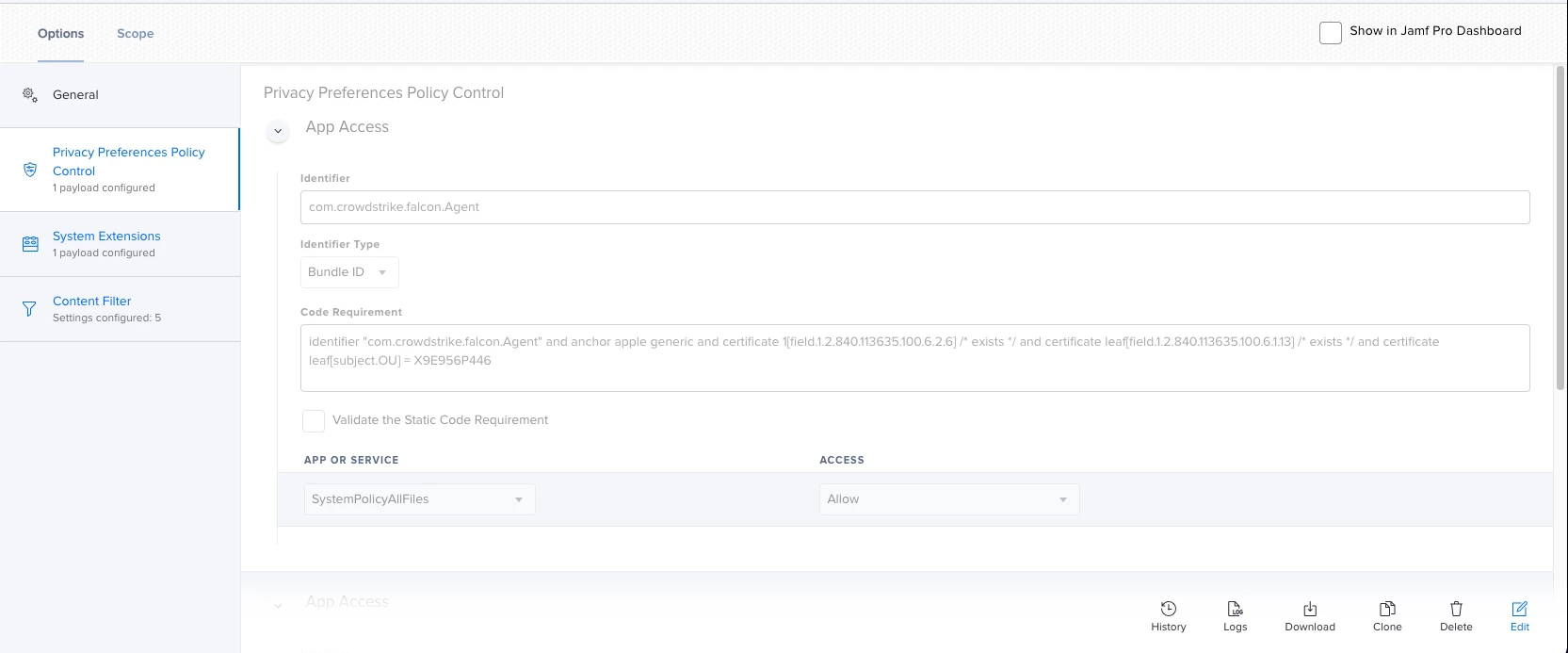The width and height of the screenshot is (1568, 653).
Task: Open the Logs icon
Action: click(x=1235, y=609)
